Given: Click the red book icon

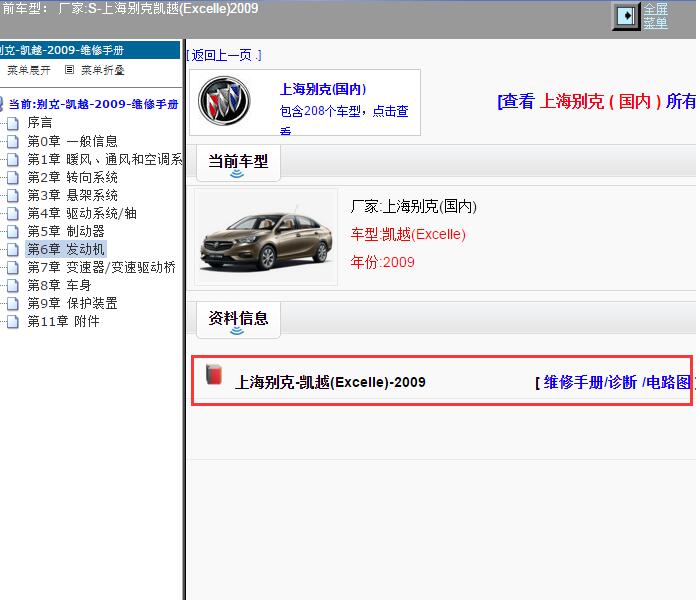Looking at the screenshot, I should click(214, 374).
